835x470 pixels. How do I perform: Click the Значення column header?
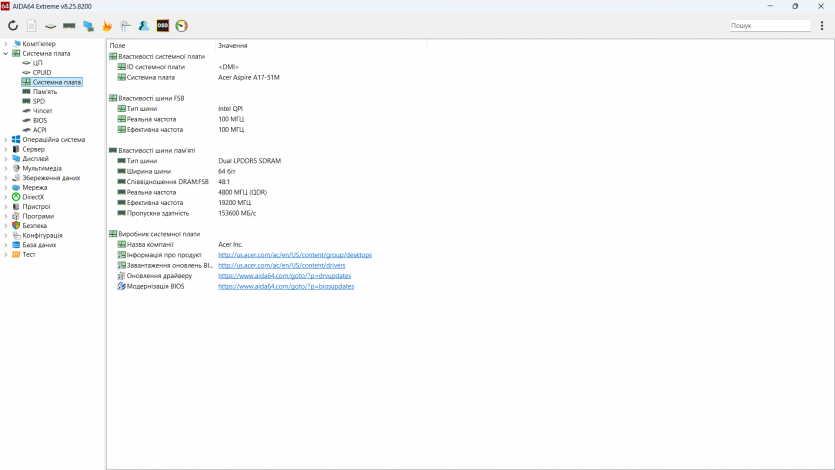click(x=232, y=46)
